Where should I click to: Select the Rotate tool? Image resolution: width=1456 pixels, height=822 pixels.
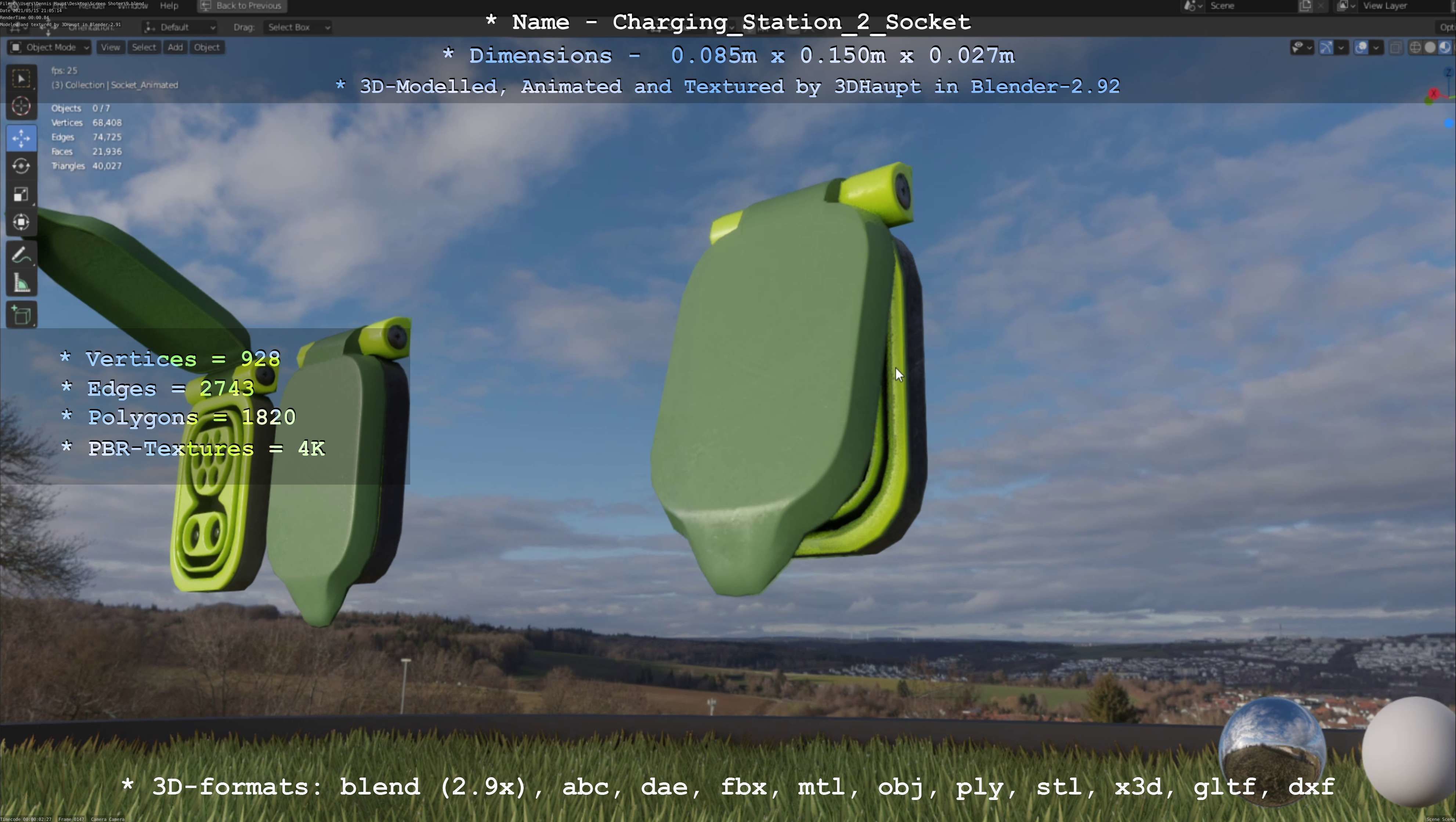pyautogui.click(x=21, y=166)
